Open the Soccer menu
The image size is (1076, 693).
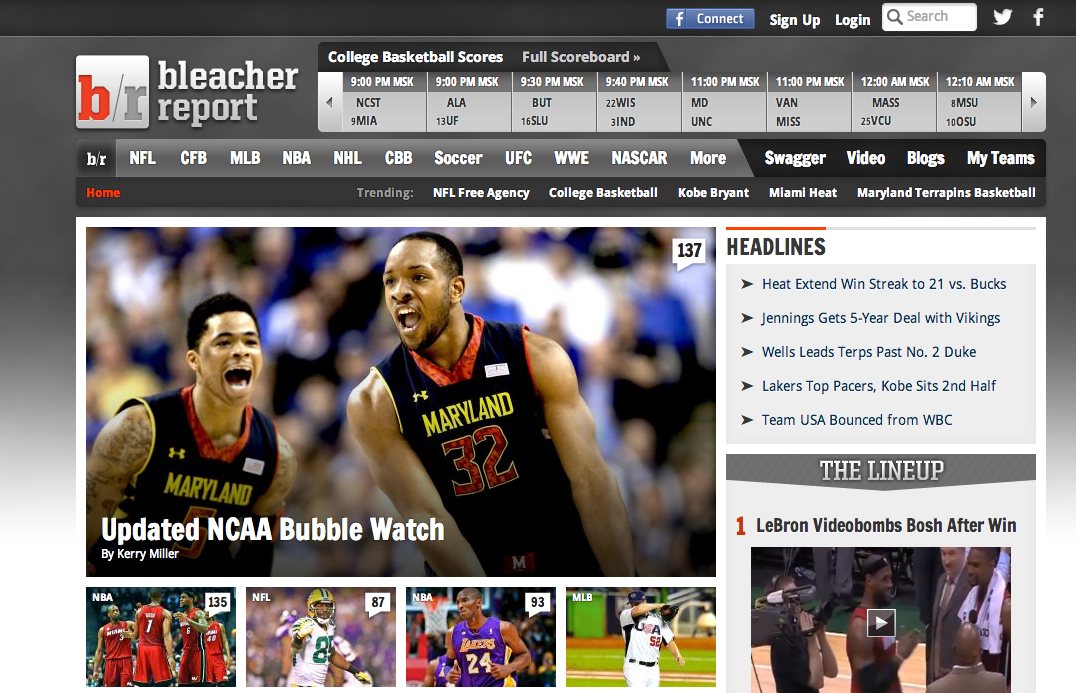pos(458,158)
